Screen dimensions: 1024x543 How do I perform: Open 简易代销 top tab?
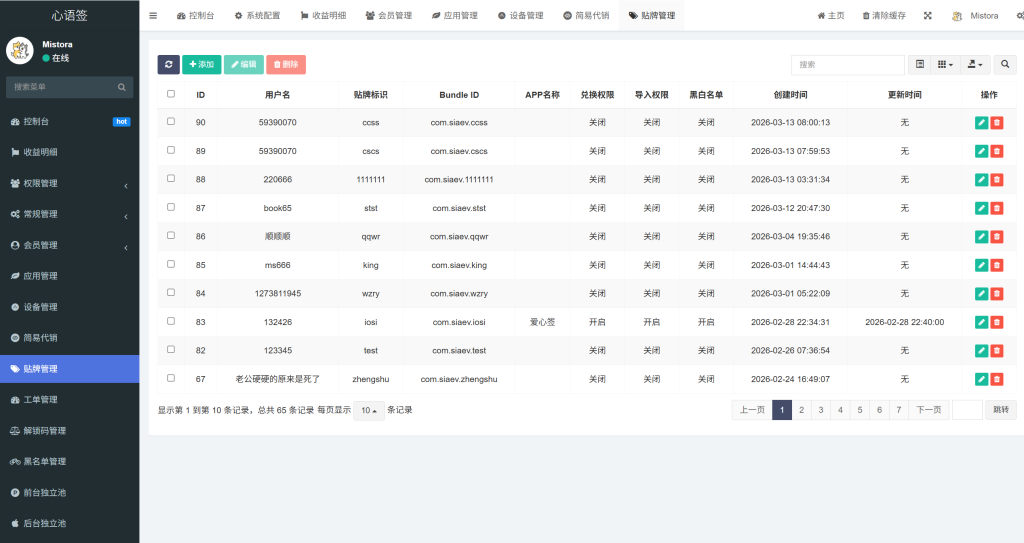coord(586,16)
